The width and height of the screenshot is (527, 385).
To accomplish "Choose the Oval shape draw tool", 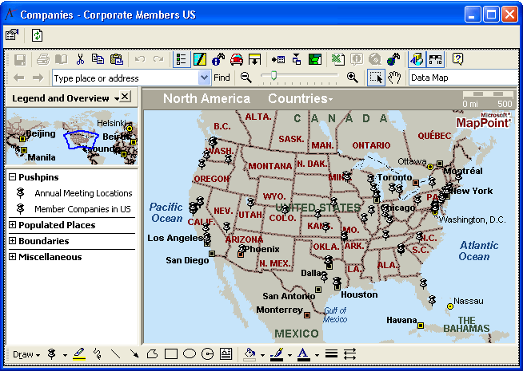I will point(189,354).
